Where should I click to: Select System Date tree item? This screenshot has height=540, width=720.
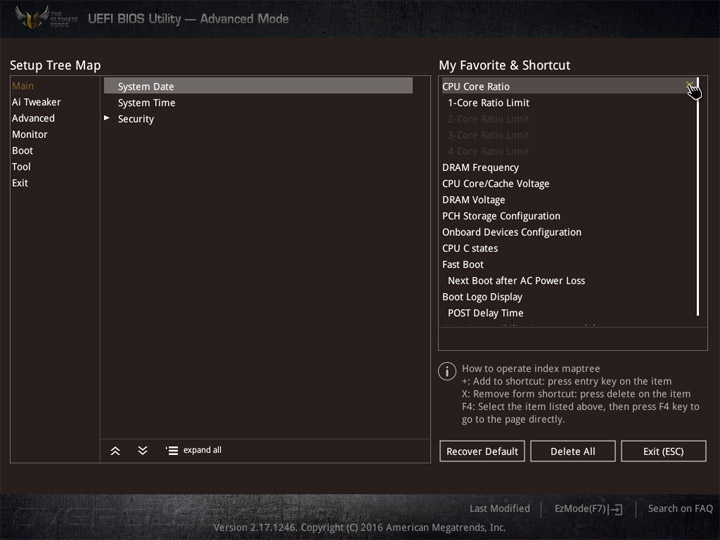(x=258, y=86)
